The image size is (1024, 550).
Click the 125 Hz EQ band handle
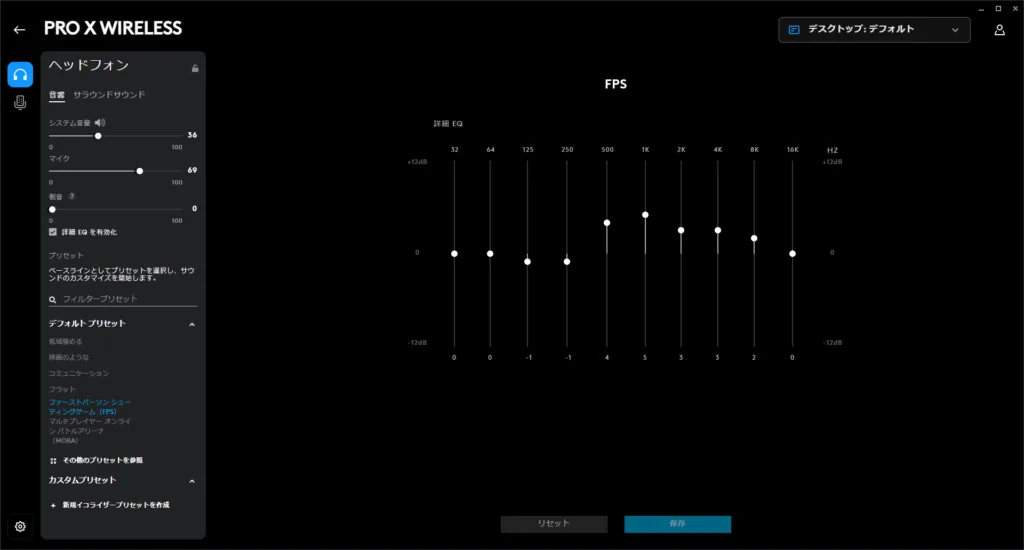528,262
